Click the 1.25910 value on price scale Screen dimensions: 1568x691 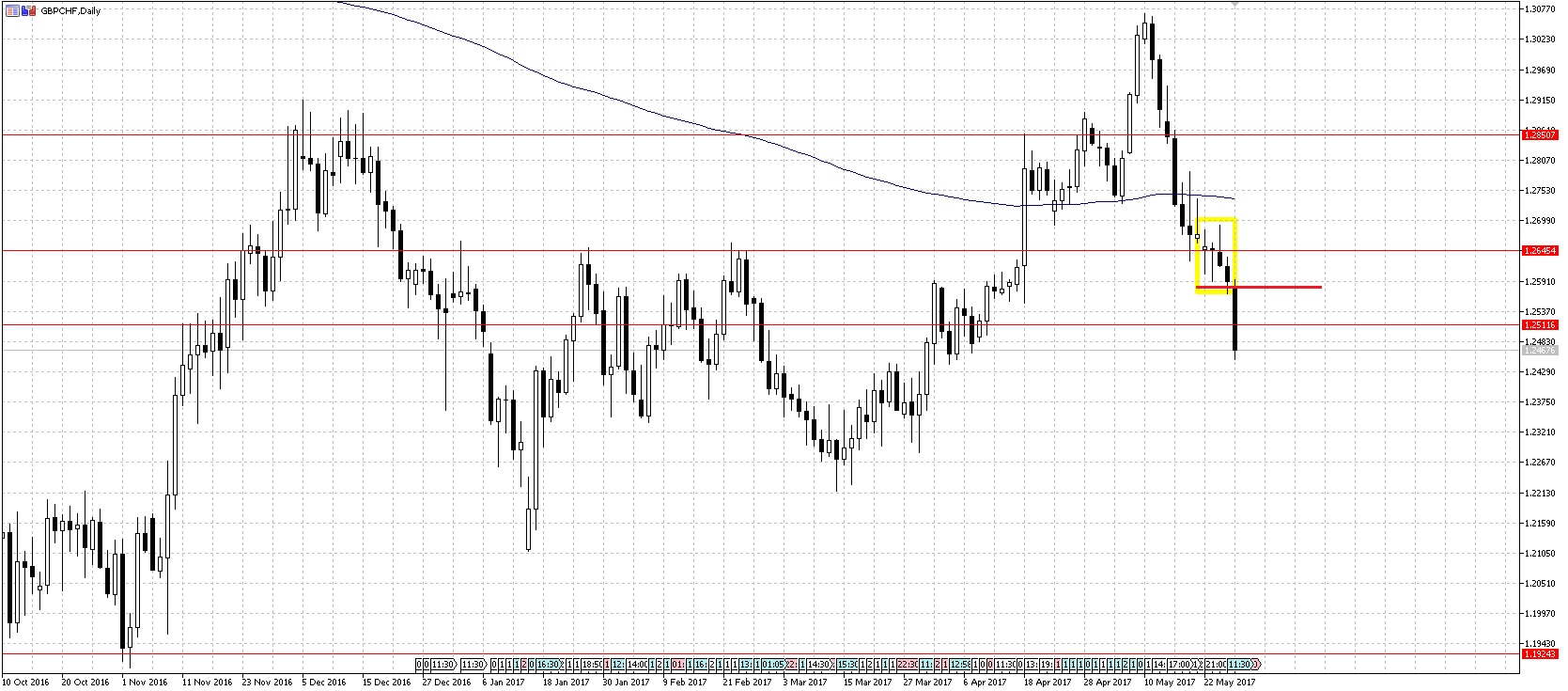[x=1541, y=281]
